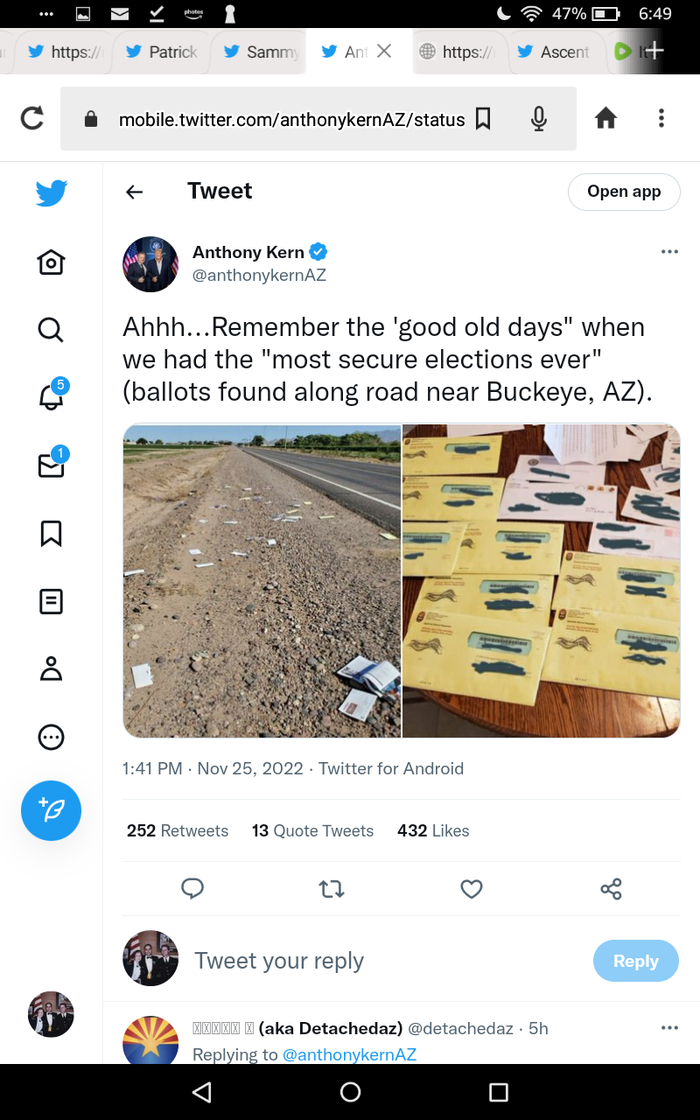Open Messages envelope in sidebar
This screenshot has width=700, height=1120.
[x=51, y=465]
